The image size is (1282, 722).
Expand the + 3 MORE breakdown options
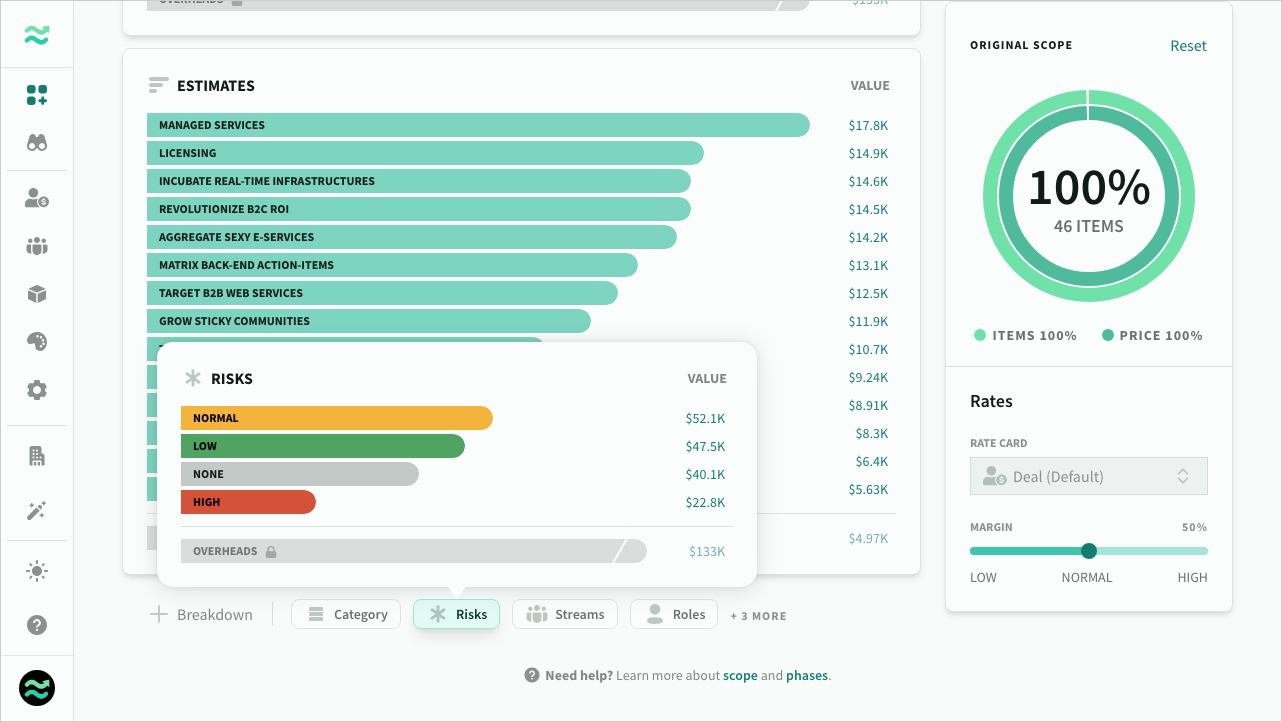click(758, 616)
